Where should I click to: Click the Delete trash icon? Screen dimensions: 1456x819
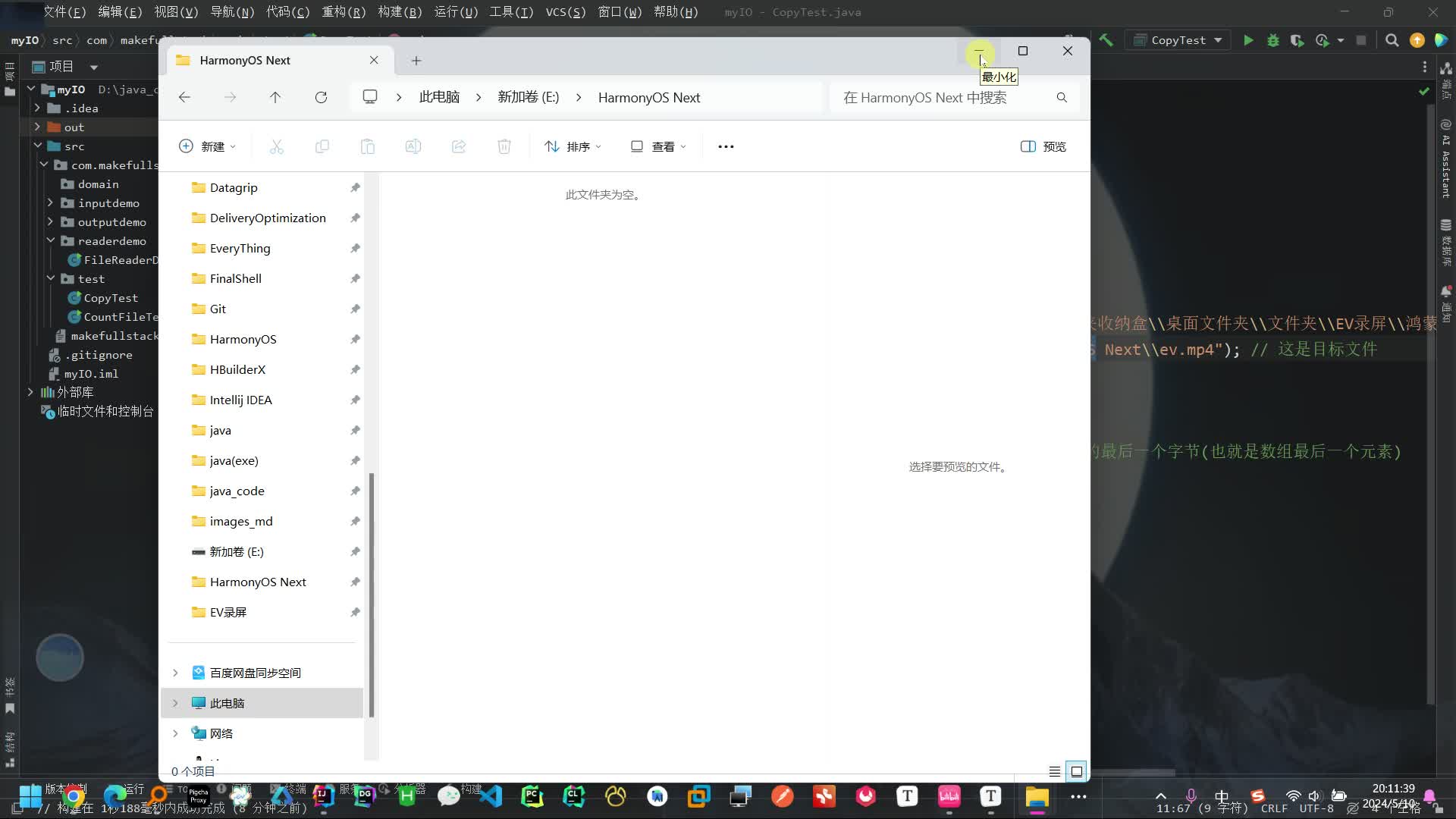[504, 146]
